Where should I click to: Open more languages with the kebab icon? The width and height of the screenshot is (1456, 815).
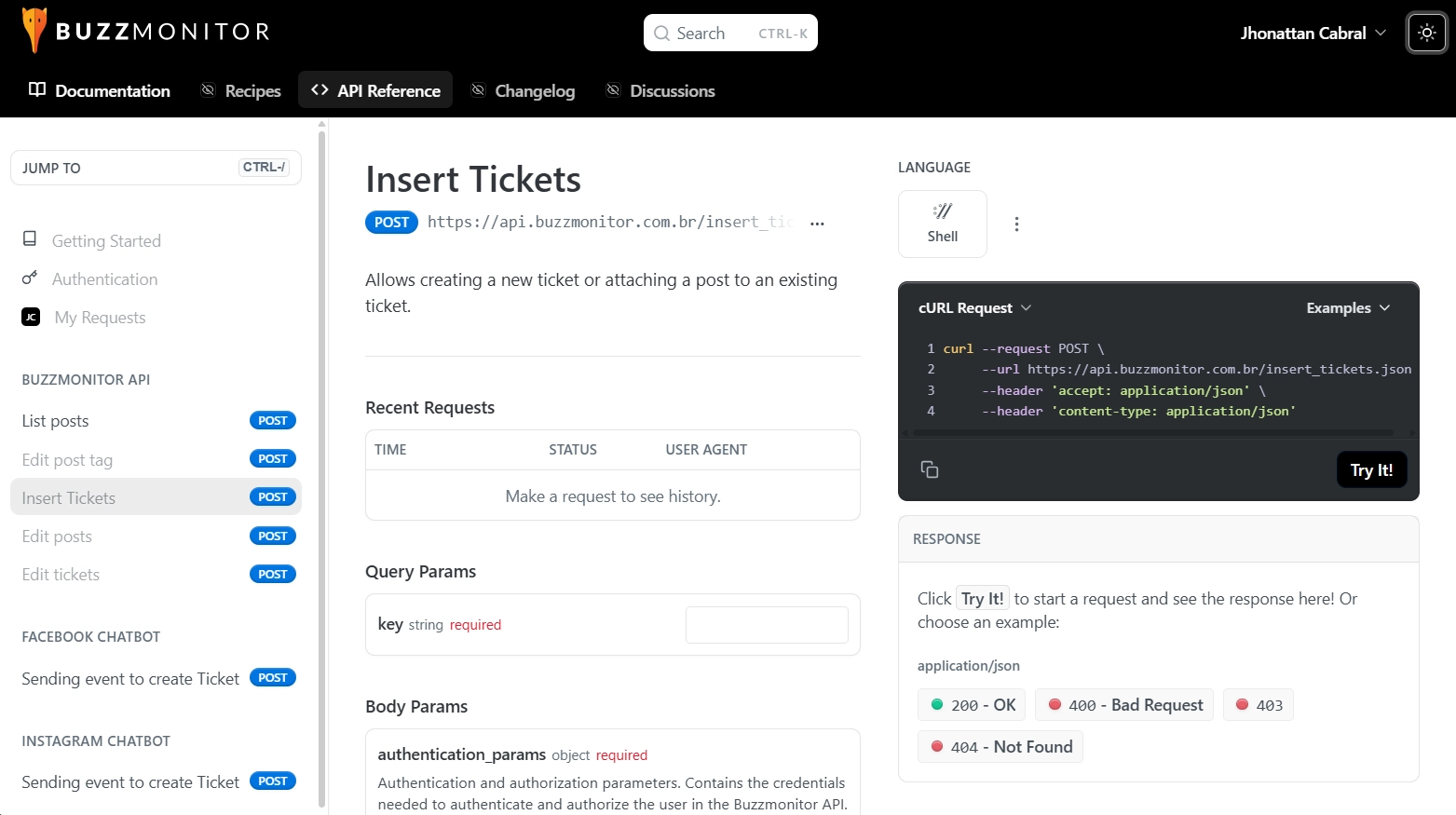pos(1016,224)
